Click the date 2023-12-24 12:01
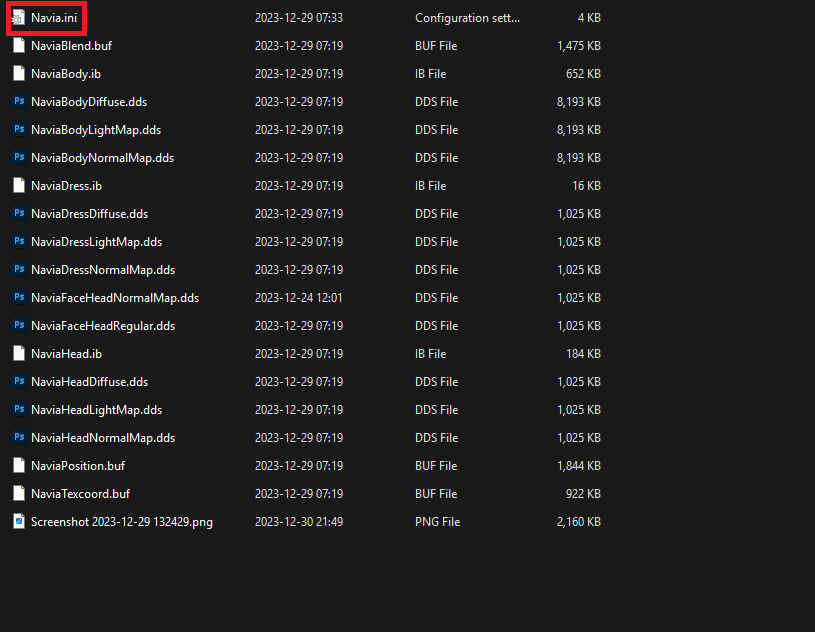Viewport: 815px width, 632px height. (x=298, y=298)
